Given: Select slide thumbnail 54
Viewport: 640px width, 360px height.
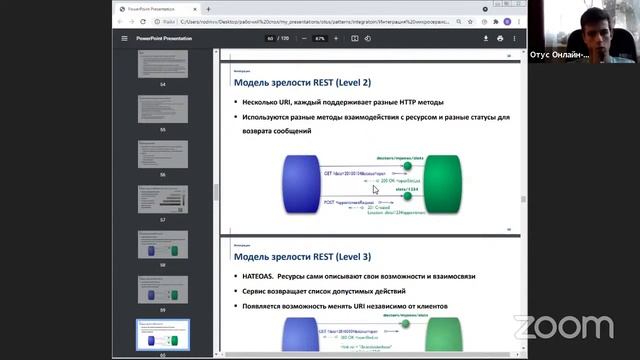Looking at the screenshot, I should click(x=163, y=64).
